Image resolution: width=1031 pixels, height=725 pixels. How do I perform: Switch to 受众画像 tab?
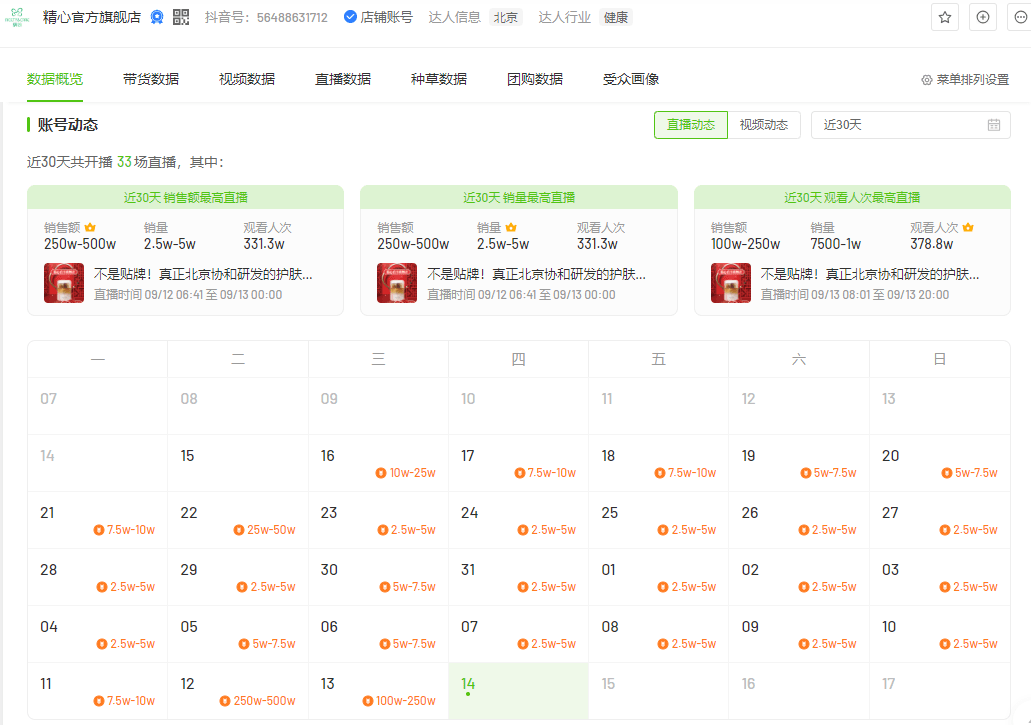coord(631,79)
